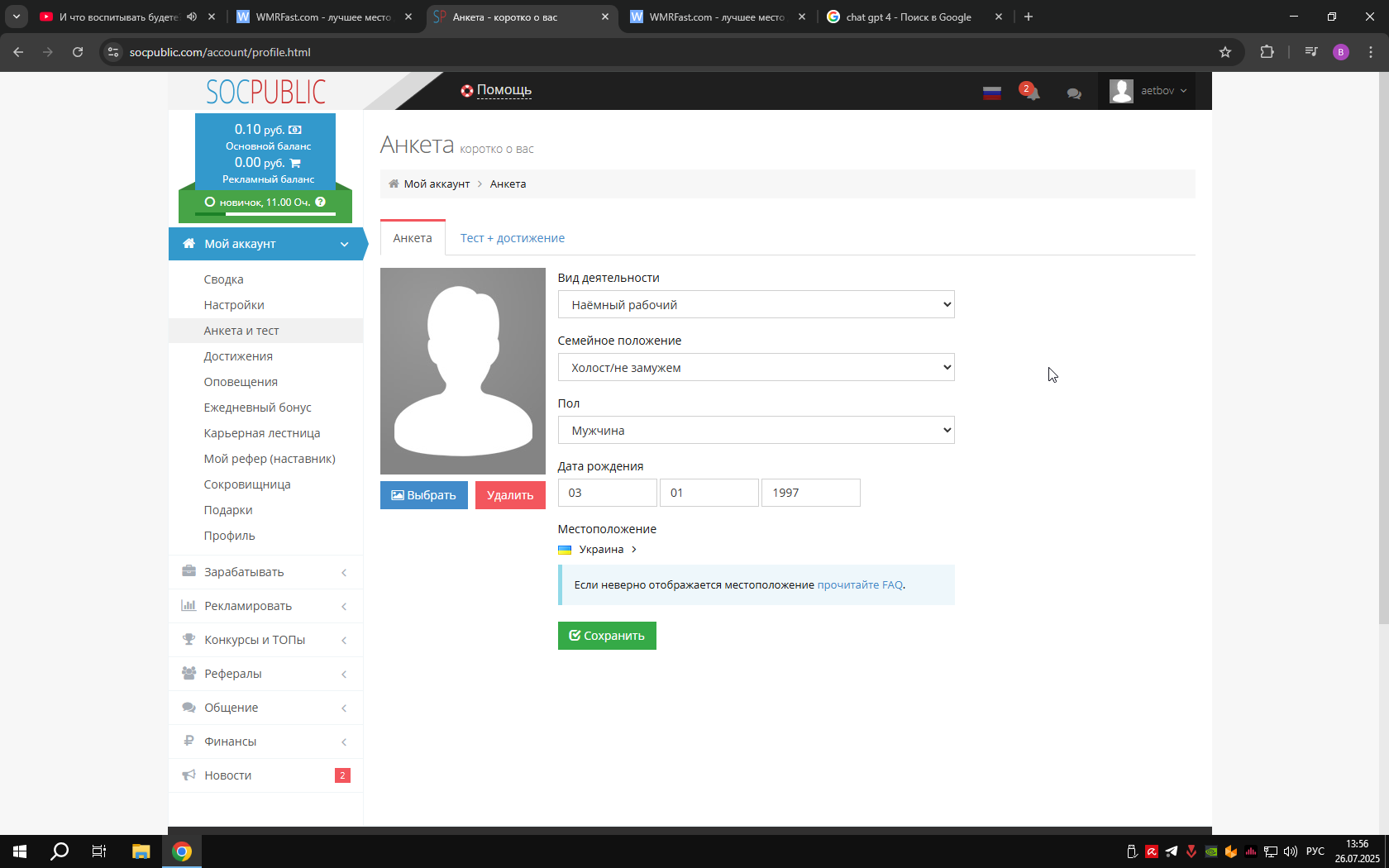The width and height of the screenshot is (1389, 868).
Task: Reload the page
Action: [78, 52]
